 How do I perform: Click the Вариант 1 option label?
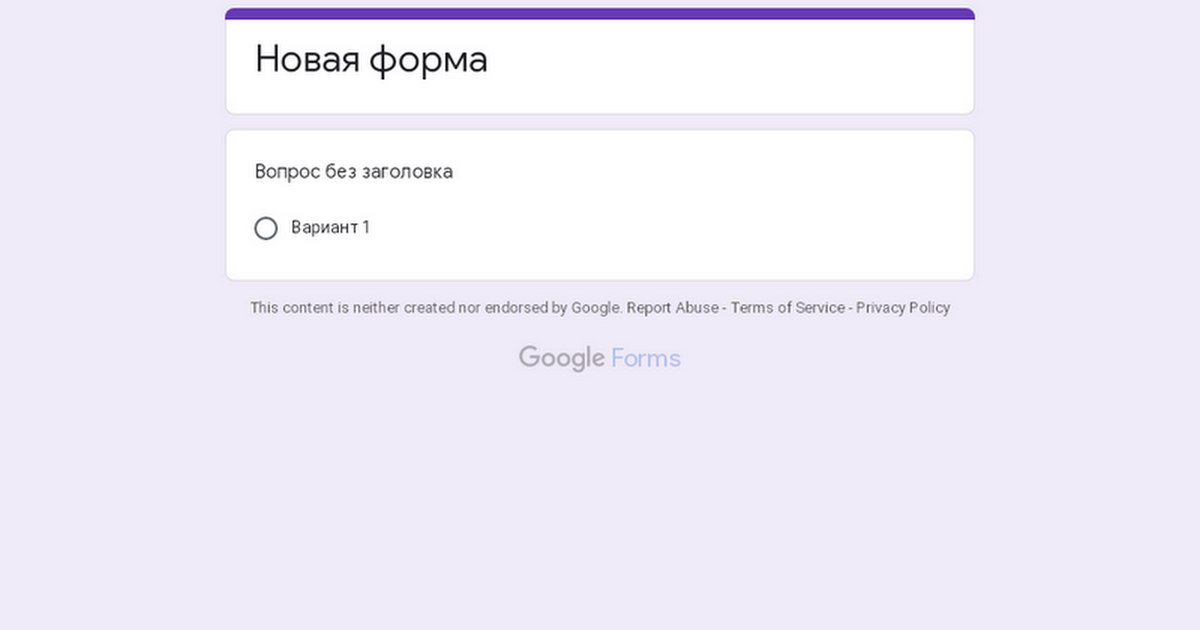point(330,228)
